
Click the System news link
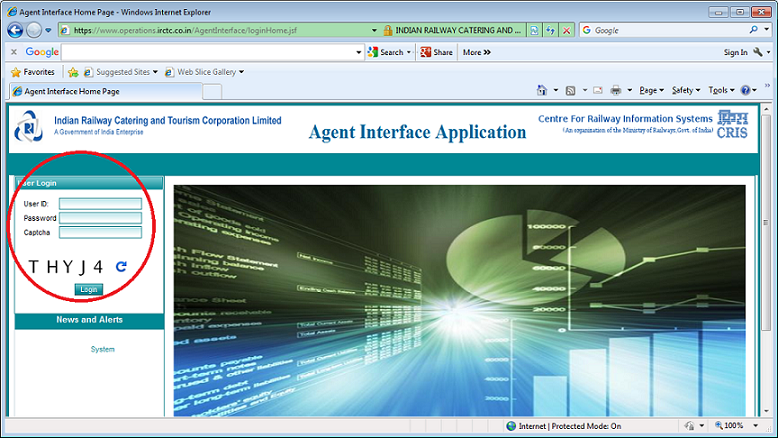point(103,349)
